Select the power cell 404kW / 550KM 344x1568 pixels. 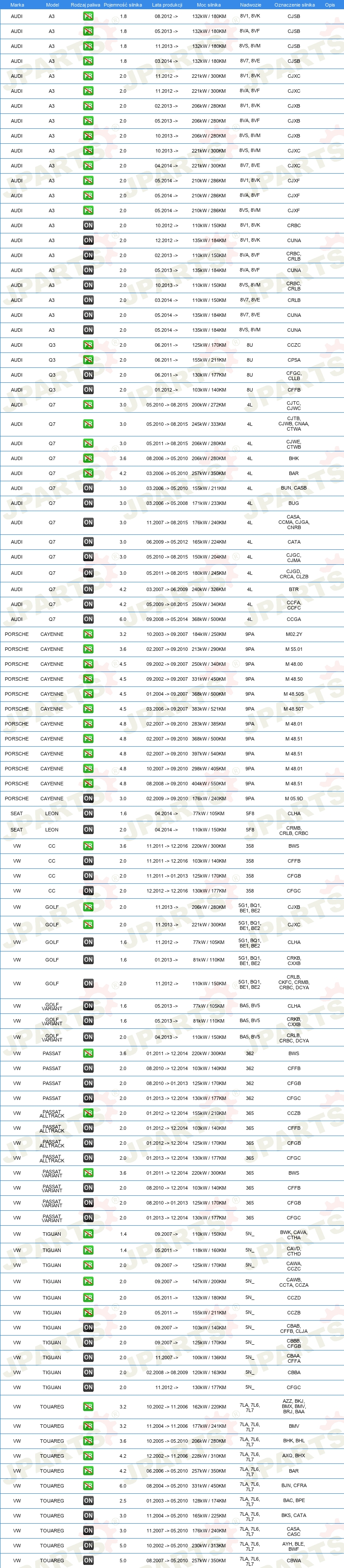pos(209,784)
